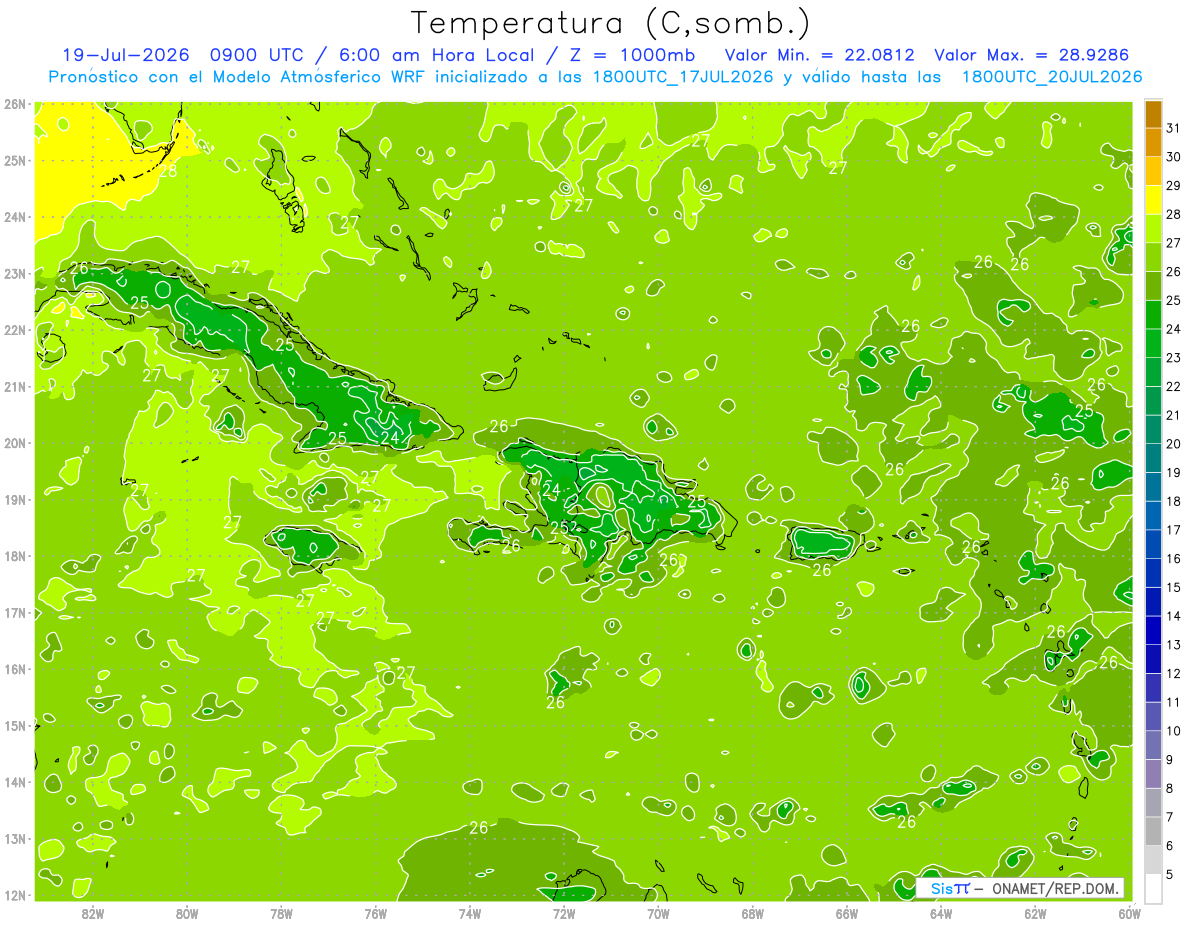Click the 21N latitude axis label
This screenshot has height=927, width=1200.
click(14, 386)
